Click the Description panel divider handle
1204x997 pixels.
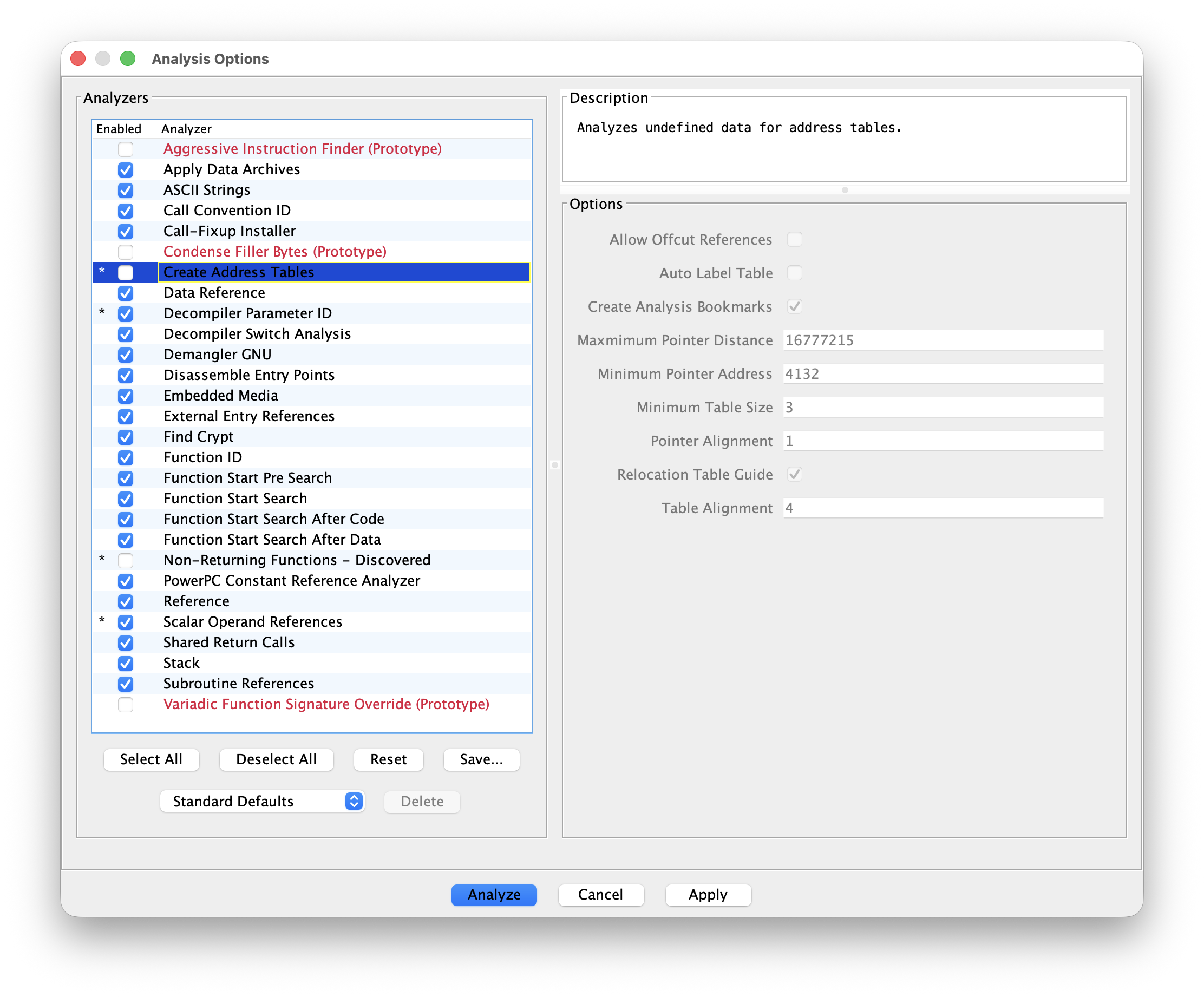coord(845,191)
